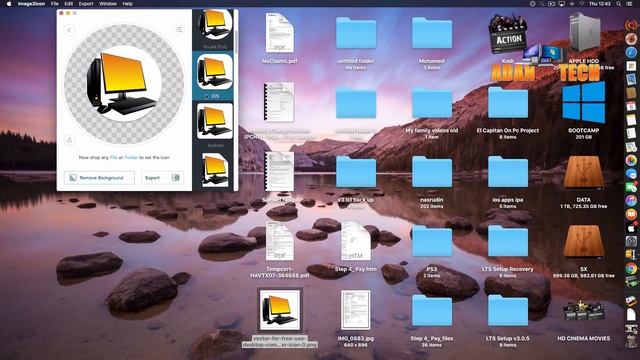Select the Android template thumbnail
Viewport: 640px width, 360px height.
point(215,121)
